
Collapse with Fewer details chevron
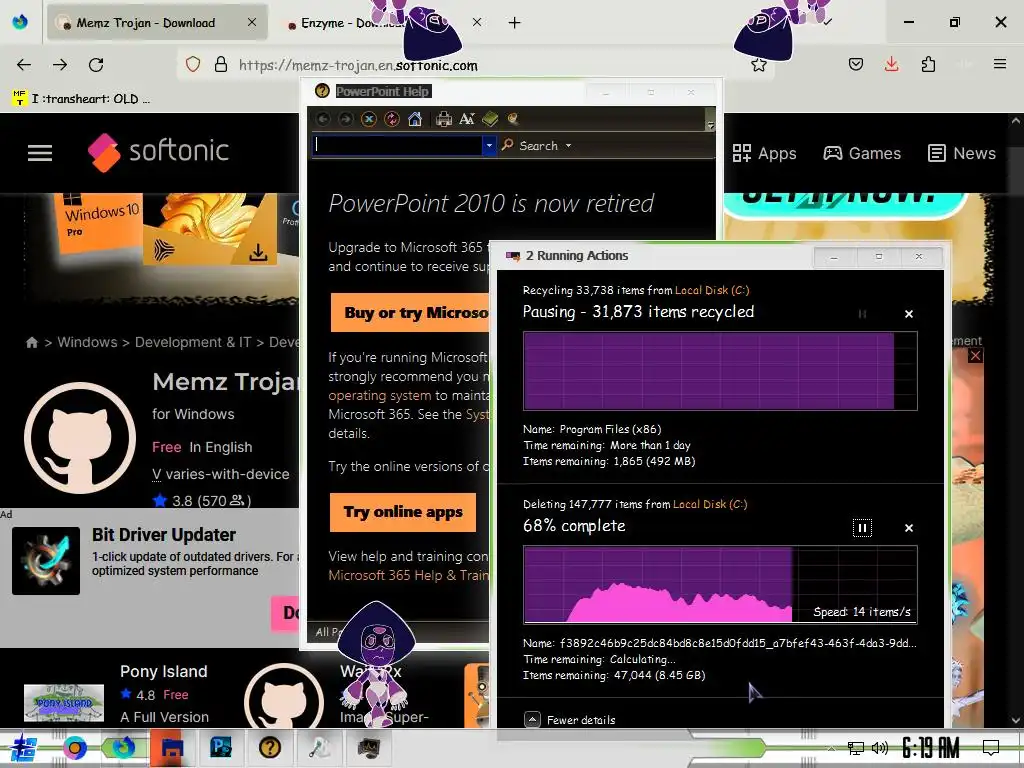coord(532,719)
